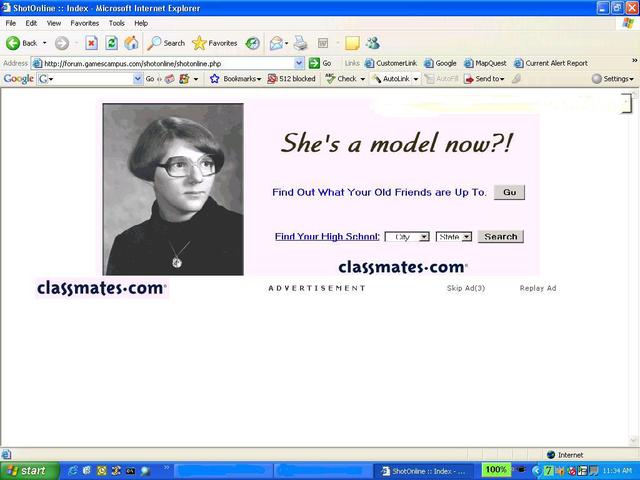This screenshot has width=640, height=480.
Task: Open the Back button history dropdown arrow
Action: (x=44, y=43)
